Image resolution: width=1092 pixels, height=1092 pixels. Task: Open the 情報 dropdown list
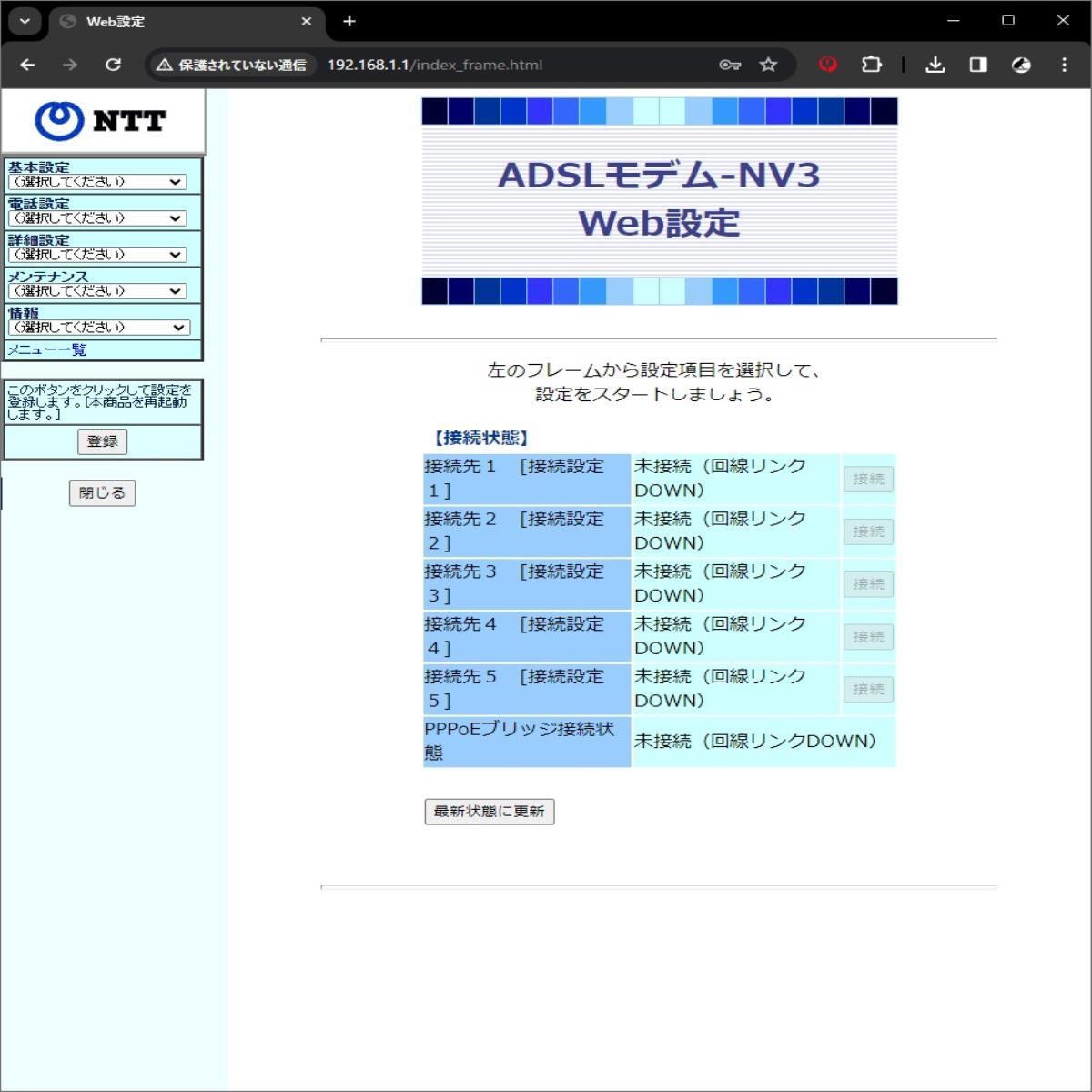(x=99, y=328)
